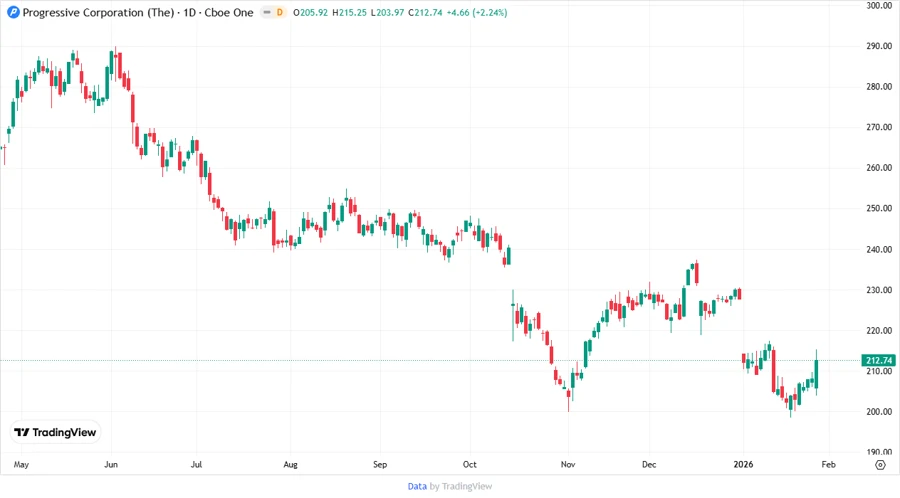Click the Feb label on time axis
The height and width of the screenshot is (498, 900).
[828, 464]
